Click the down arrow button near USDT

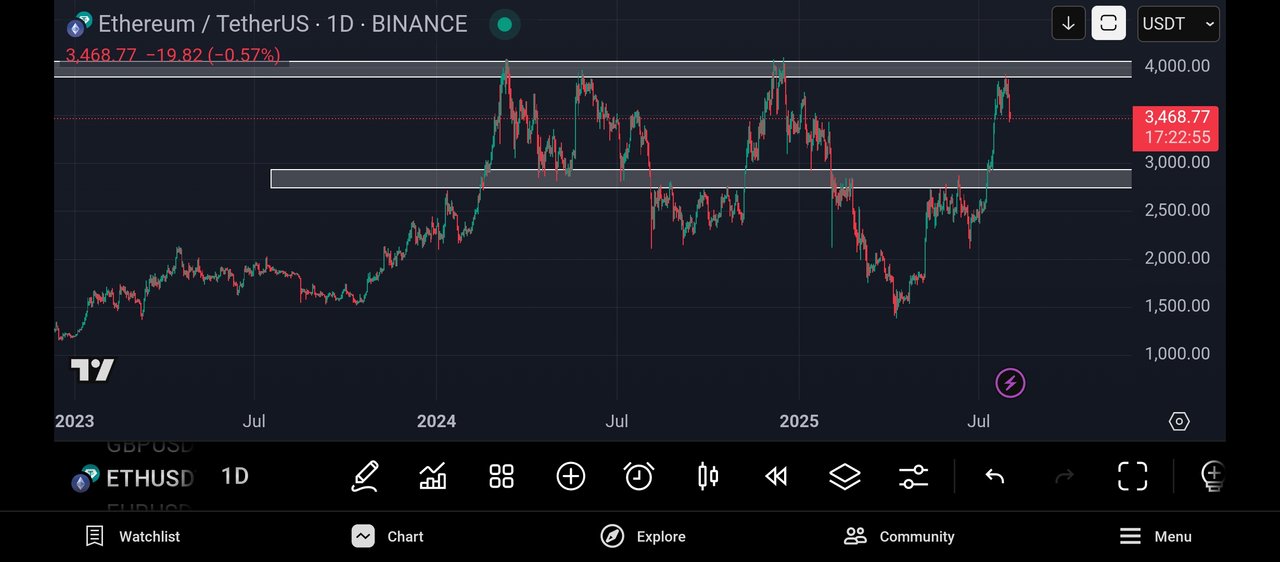(x=1068, y=23)
